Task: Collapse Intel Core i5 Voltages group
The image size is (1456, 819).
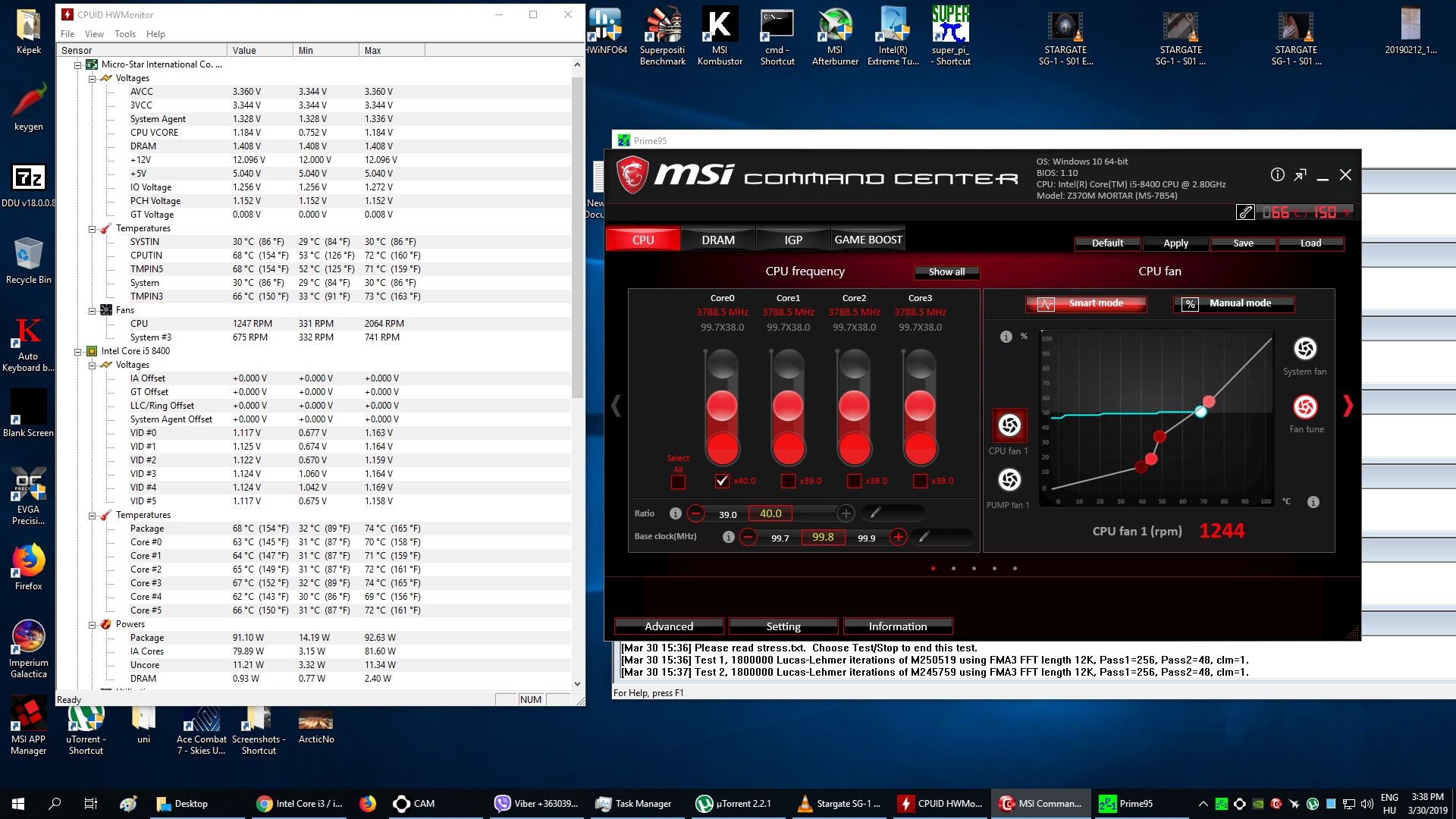Action: point(93,366)
